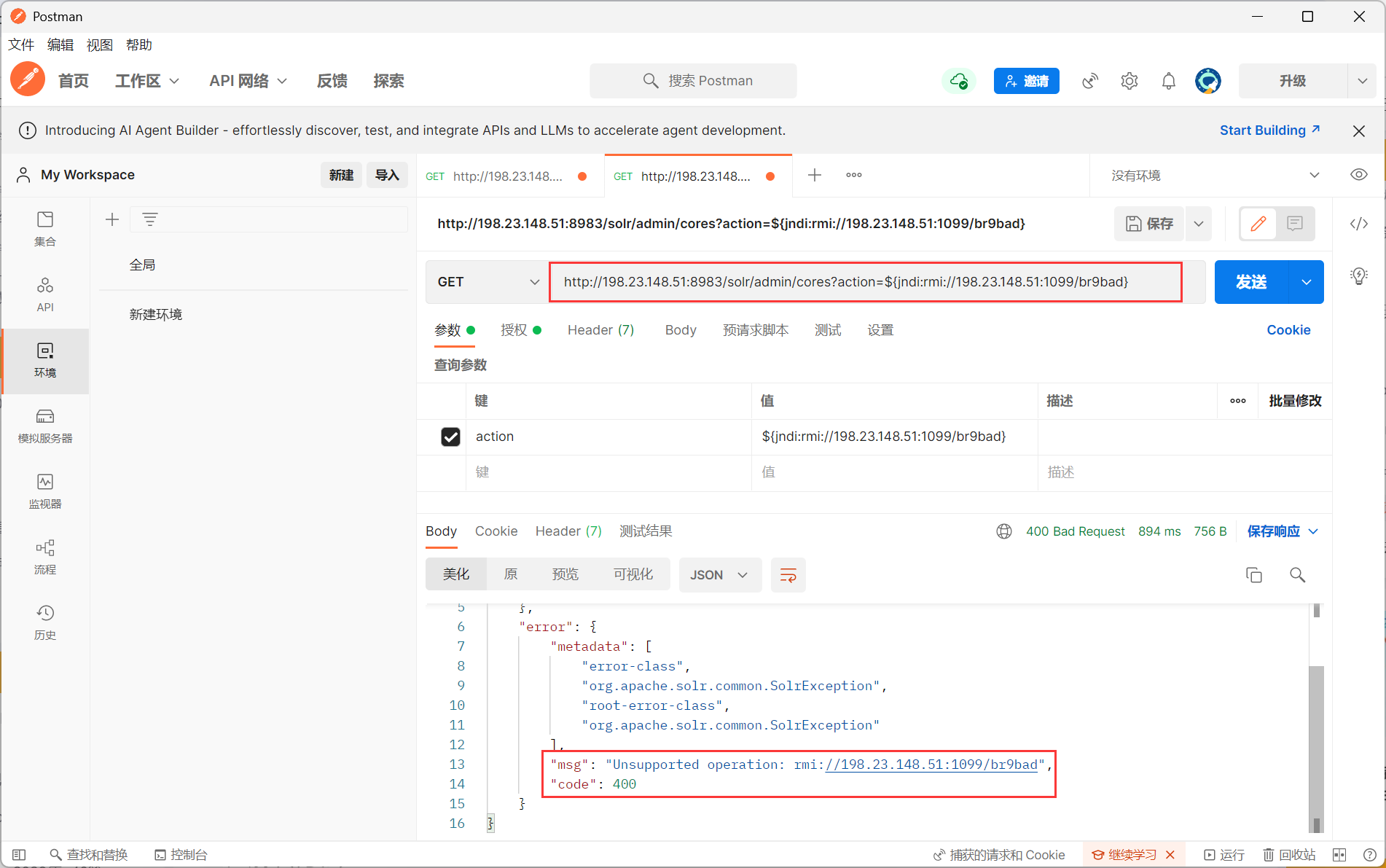
Task: Expand the 发送 send options arrow
Action: (x=1307, y=282)
